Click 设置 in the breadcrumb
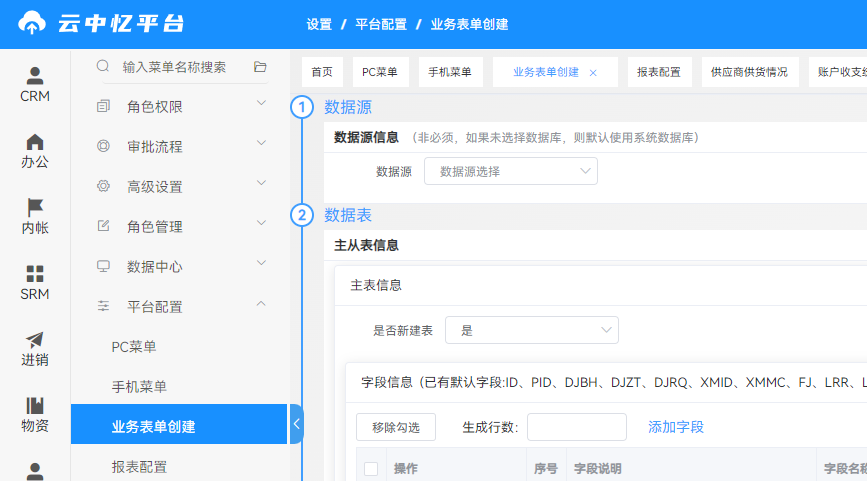Image resolution: width=867 pixels, height=481 pixels. pos(319,24)
